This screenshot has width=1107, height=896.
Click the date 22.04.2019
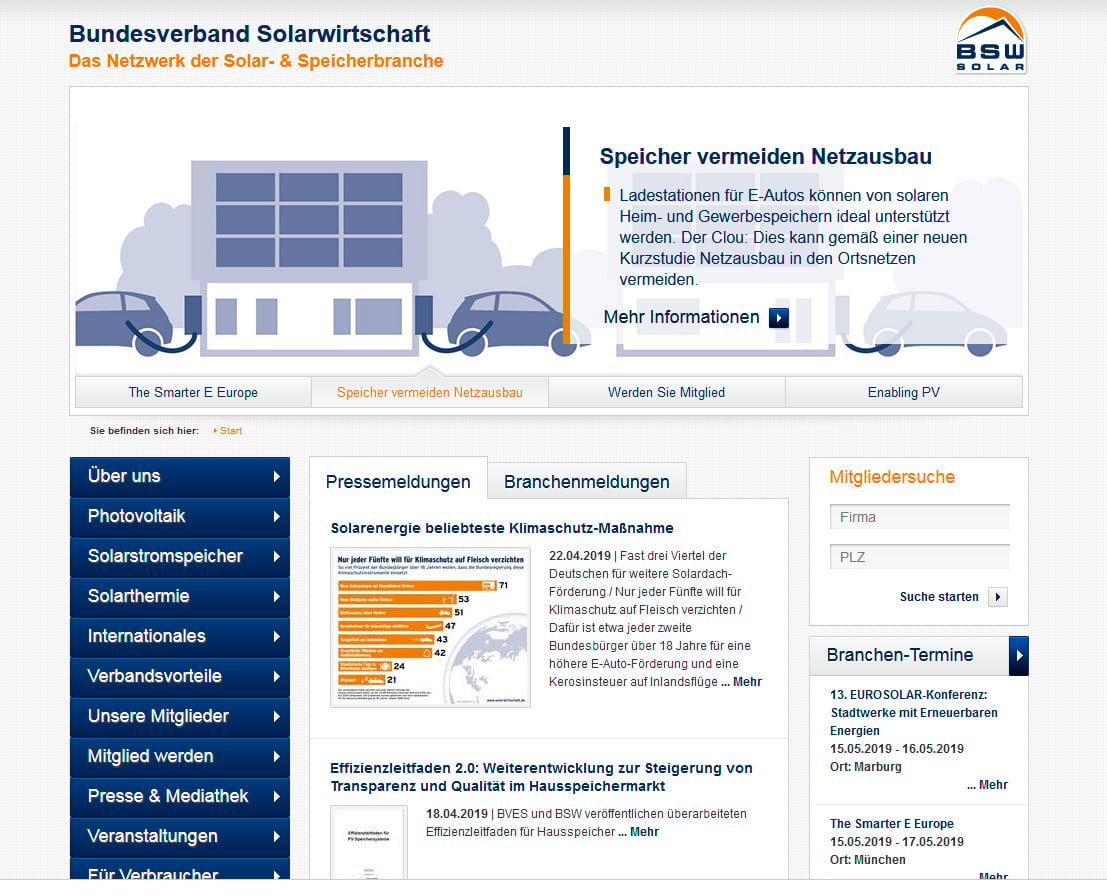(x=580, y=556)
